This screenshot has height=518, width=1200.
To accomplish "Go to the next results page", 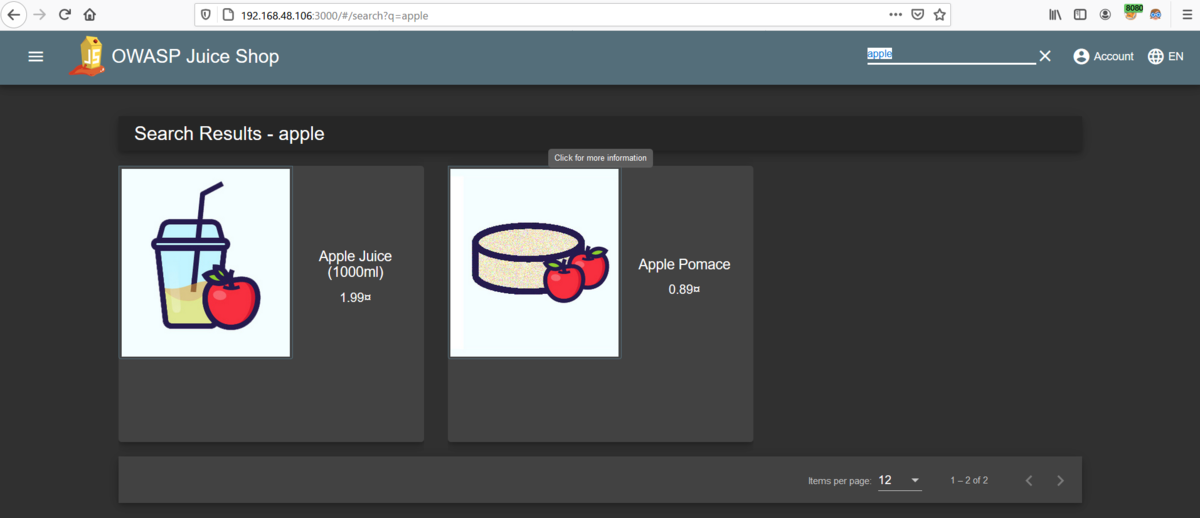I will (x=1060, y=481).
